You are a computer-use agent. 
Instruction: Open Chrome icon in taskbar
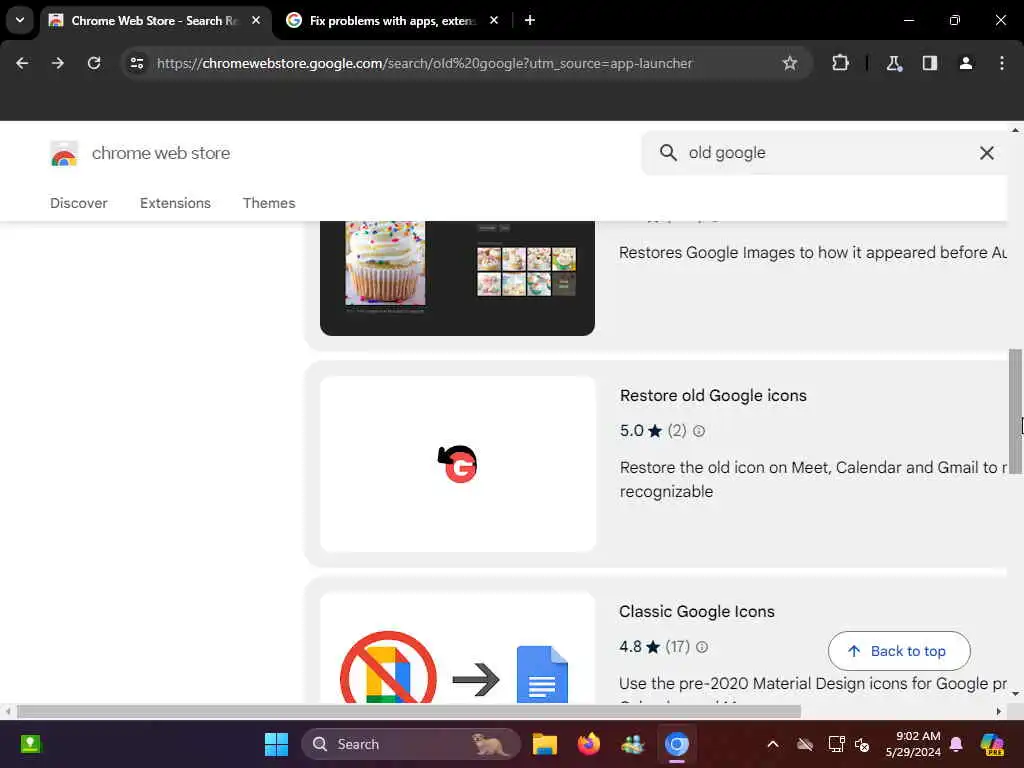coord(677,744)
